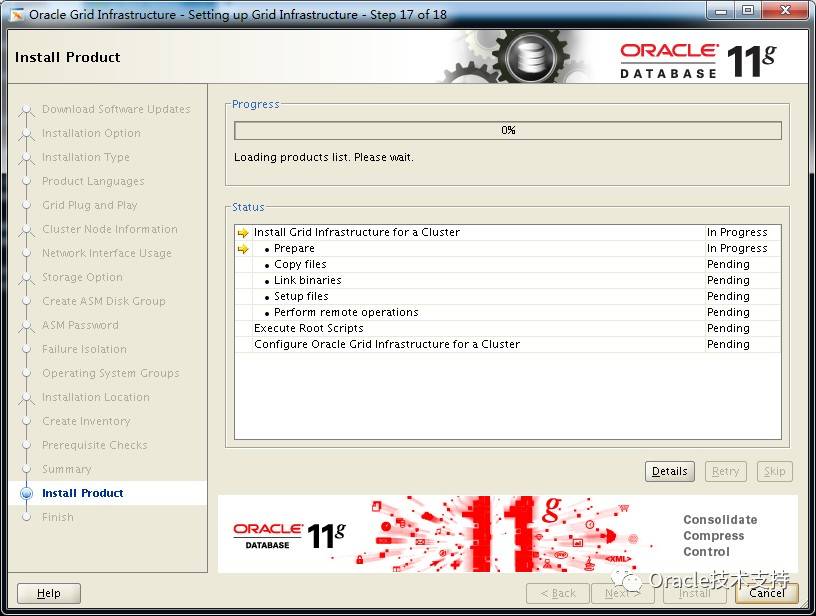Select the Installation Option step
The width and height of the screenshot is (816, 616).
(x=91, y=133)
